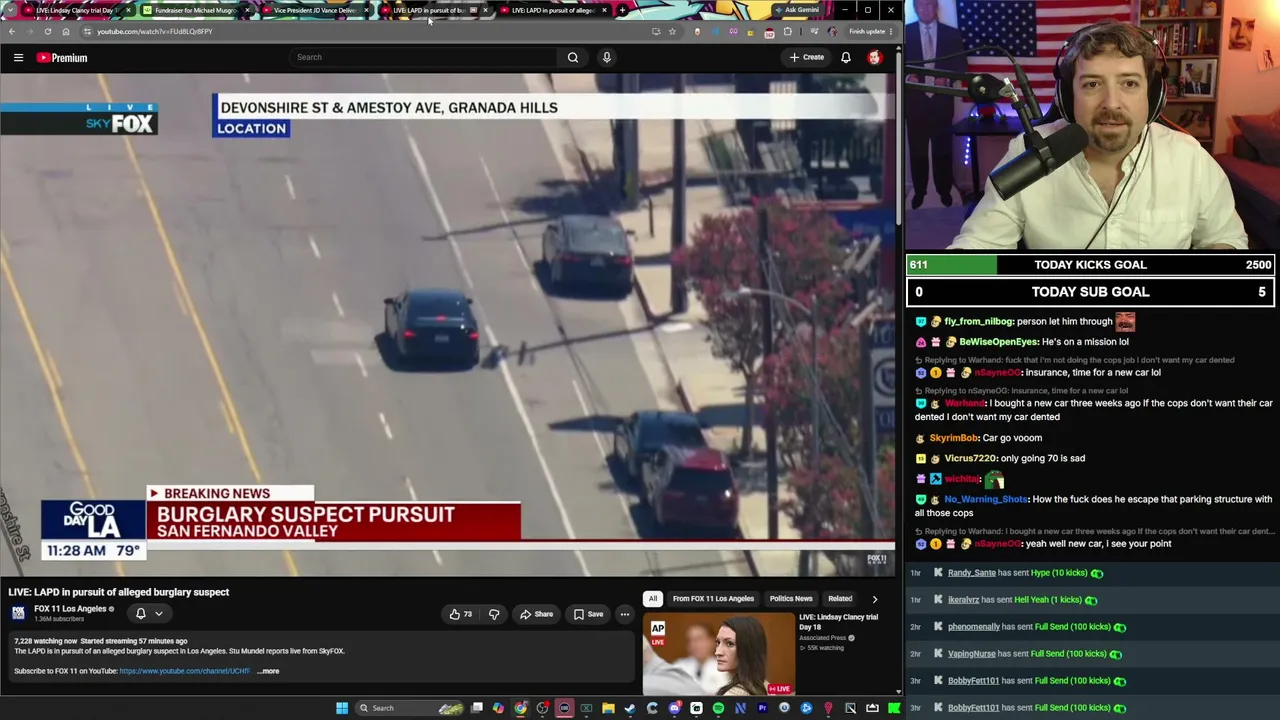
Task: Show next filter chips with right arrow
Action: 874,599
